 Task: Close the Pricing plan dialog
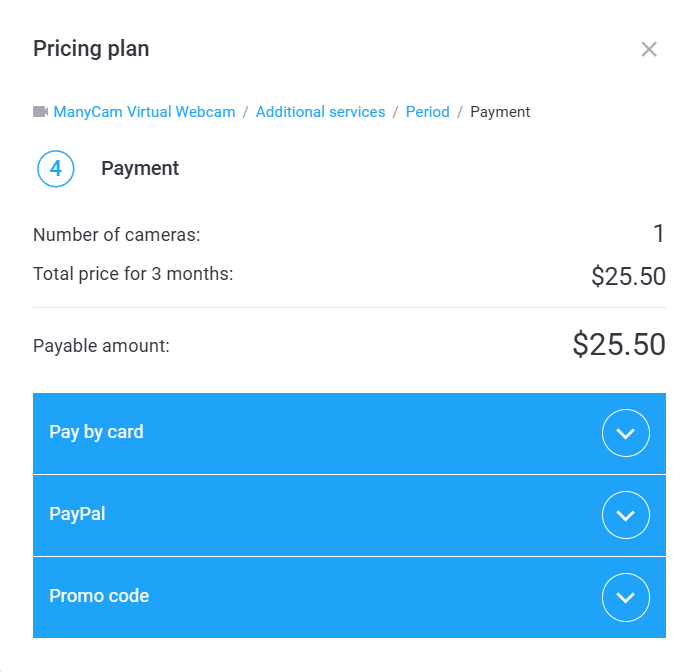tap(649, 49)
